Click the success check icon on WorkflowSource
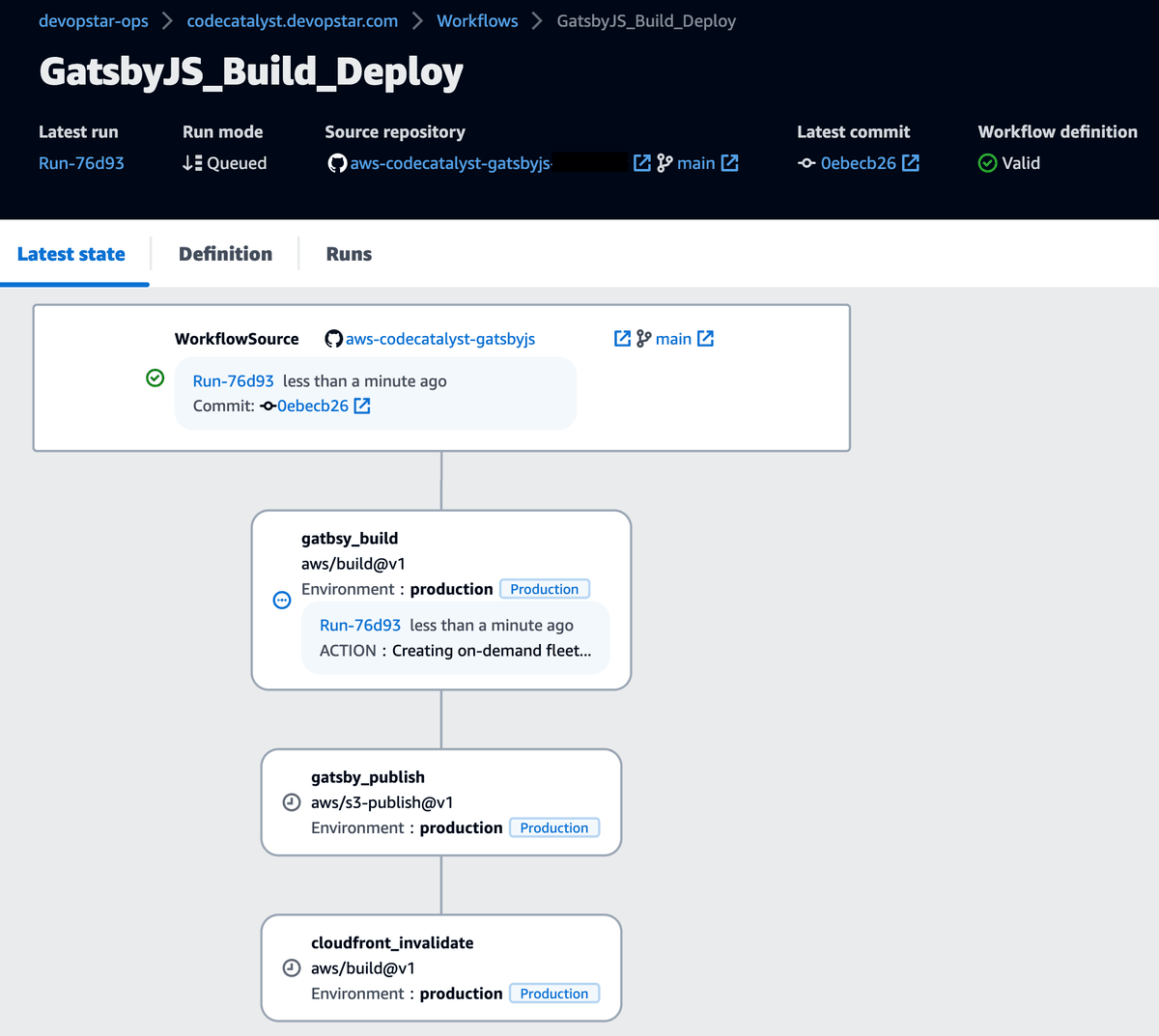This screenshot has height=1036, width=1159. point(155,378)
